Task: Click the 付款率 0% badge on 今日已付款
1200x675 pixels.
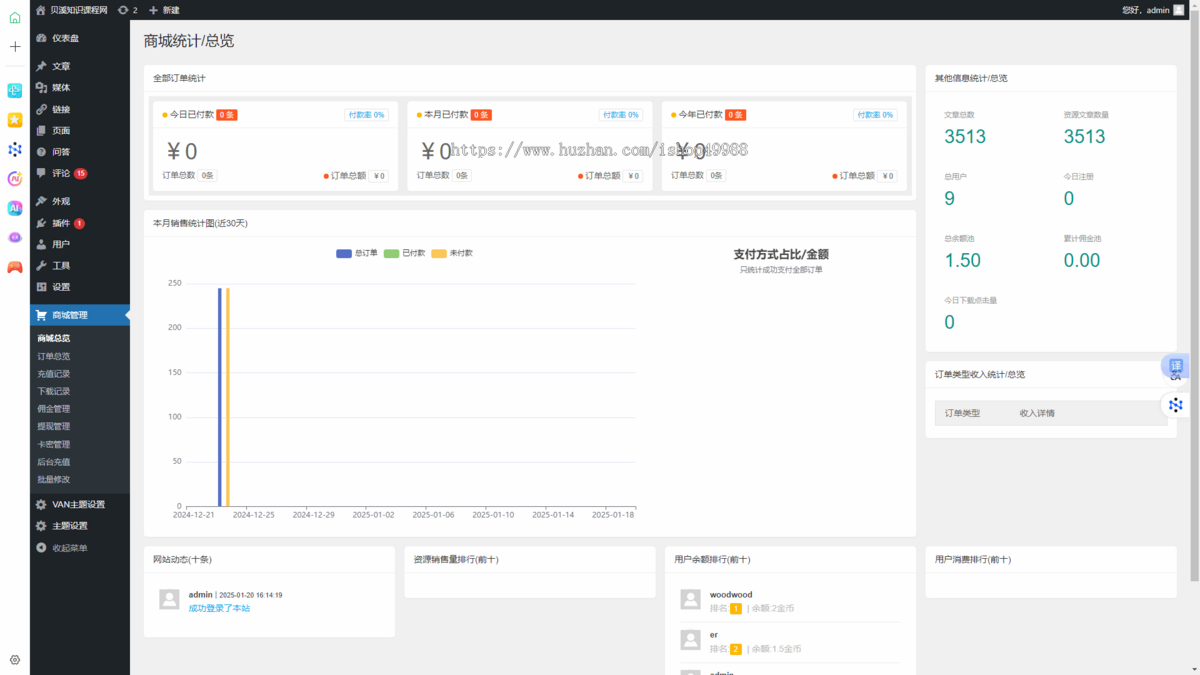Action: click(368, 114)
